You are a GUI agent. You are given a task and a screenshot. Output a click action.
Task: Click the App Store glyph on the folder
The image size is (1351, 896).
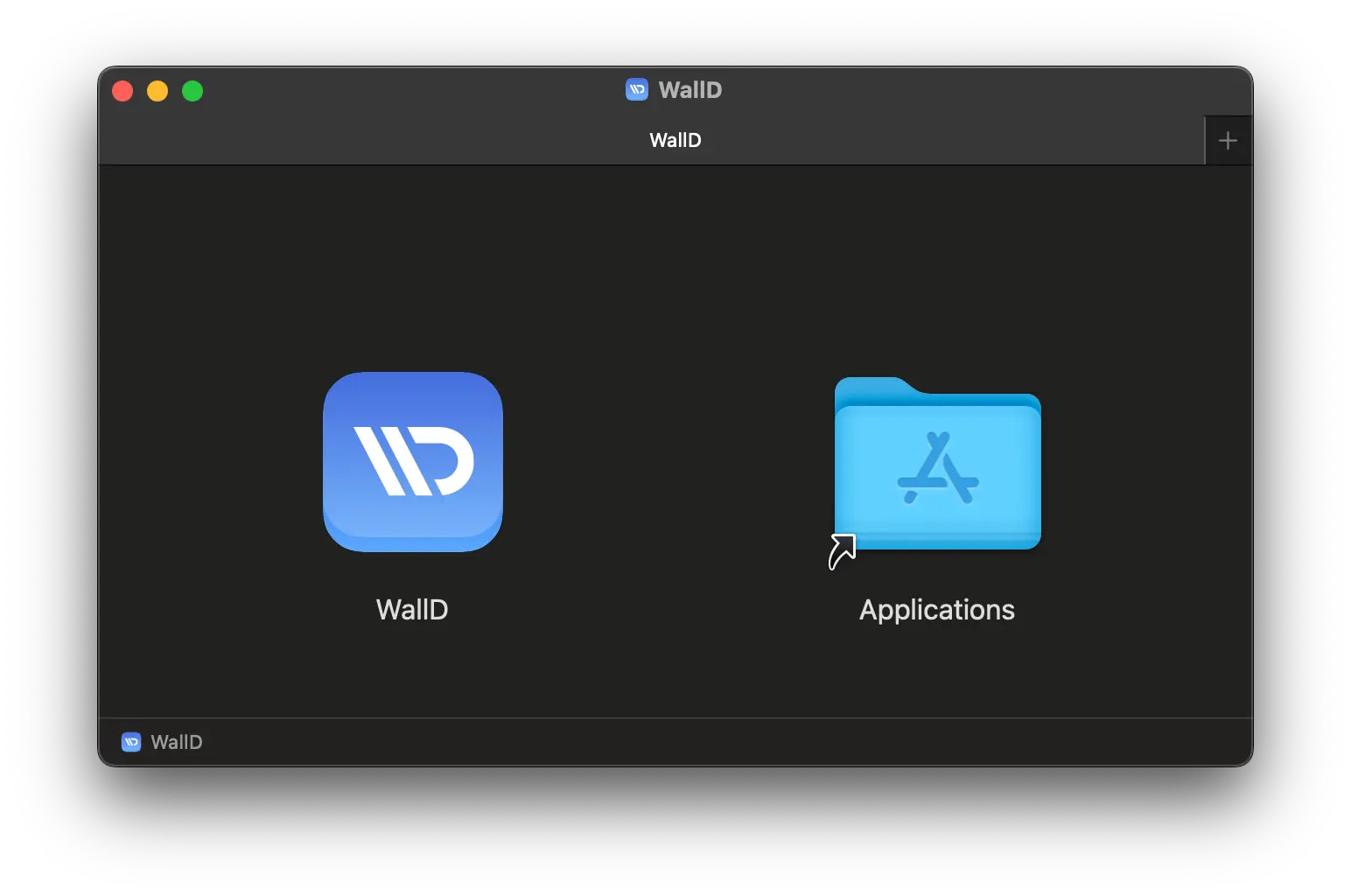pyautogui.click(x=937, y=469)
